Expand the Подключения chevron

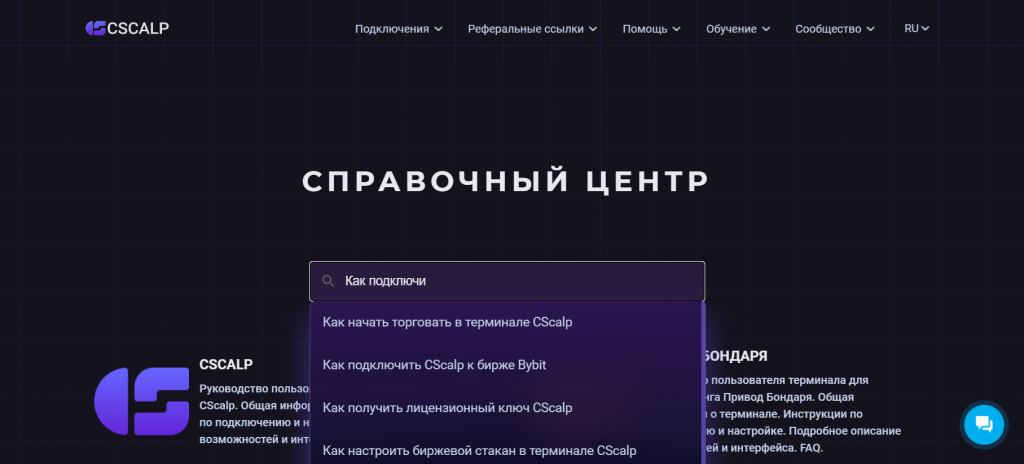point(439,29)
